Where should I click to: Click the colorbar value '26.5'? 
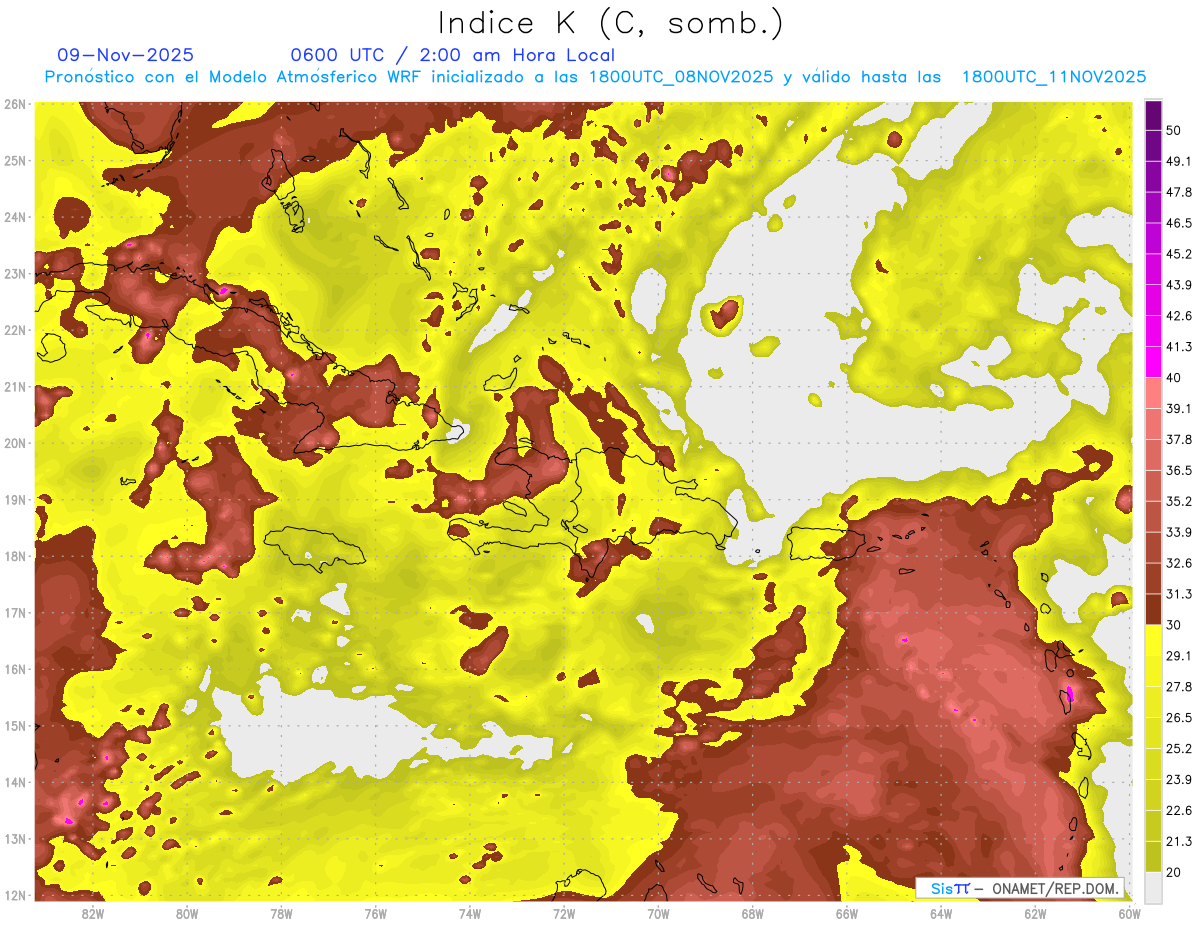[x=1179, y=718]
